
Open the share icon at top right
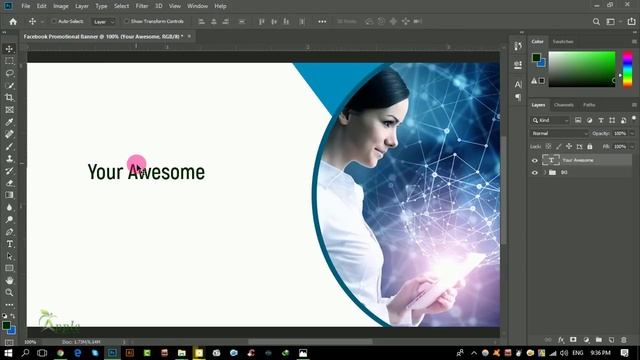click(x=631, y=22)
